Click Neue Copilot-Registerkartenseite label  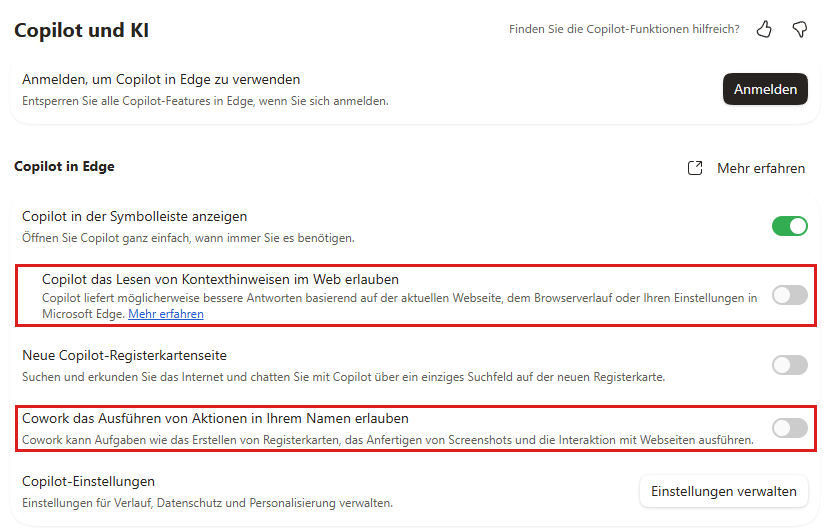coord(124,355)
